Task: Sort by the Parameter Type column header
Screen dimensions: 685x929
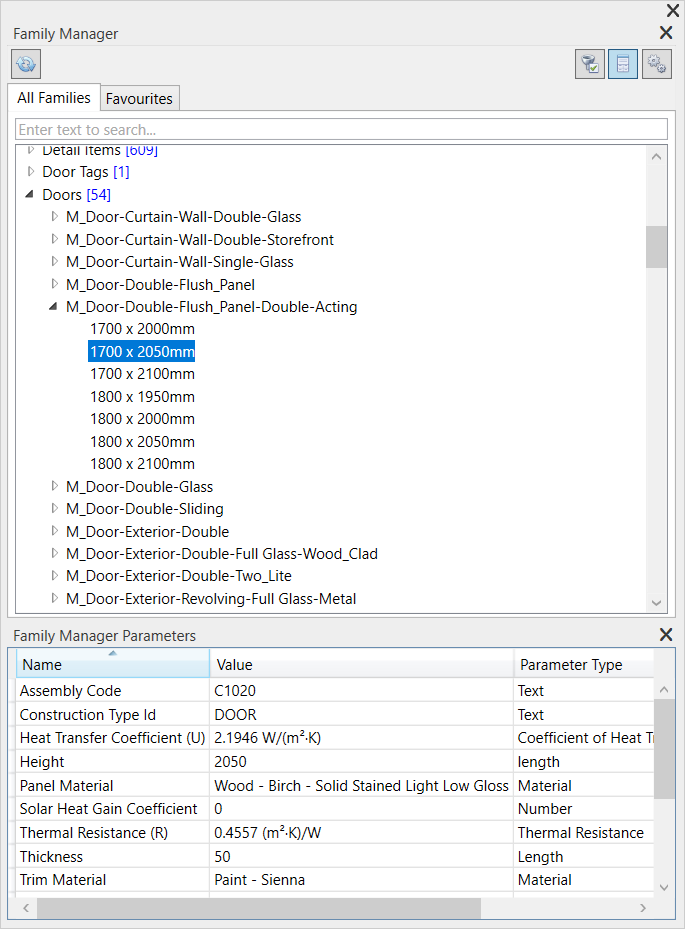Action: pyautogui.click(x=584, y=664)
